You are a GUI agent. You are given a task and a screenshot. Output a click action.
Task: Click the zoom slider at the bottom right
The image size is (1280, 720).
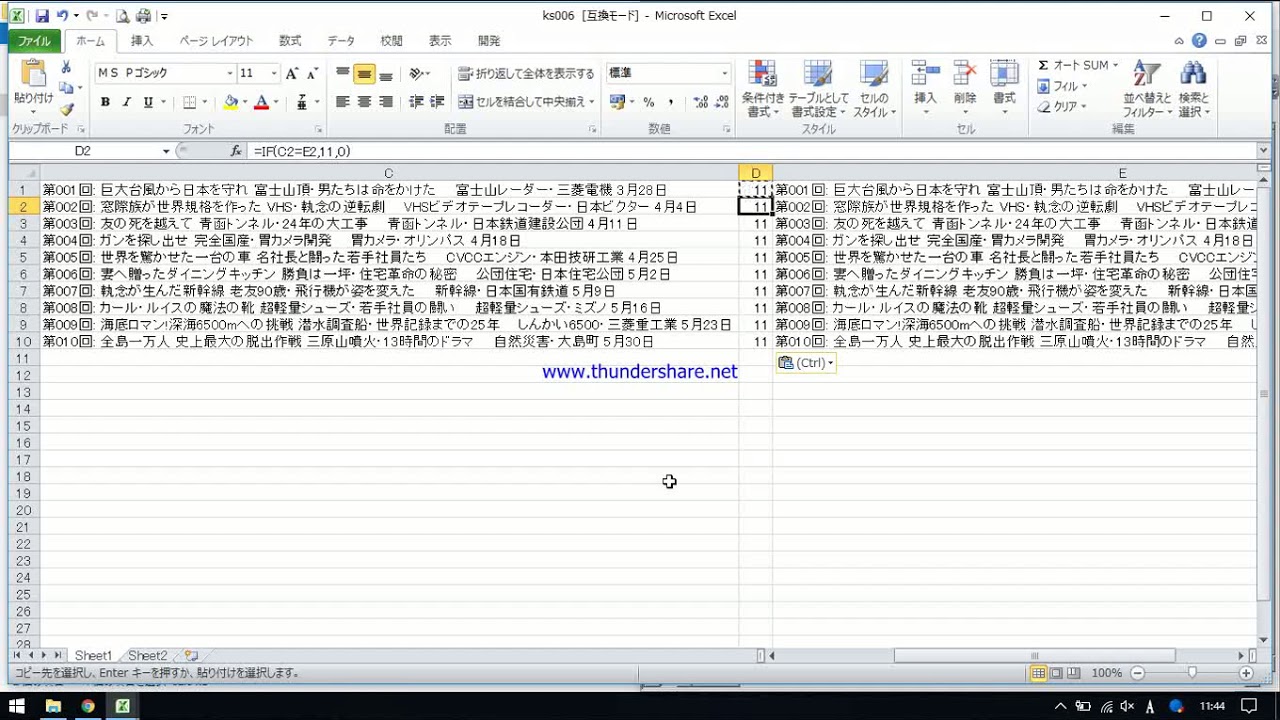[x=1191, y=673]
